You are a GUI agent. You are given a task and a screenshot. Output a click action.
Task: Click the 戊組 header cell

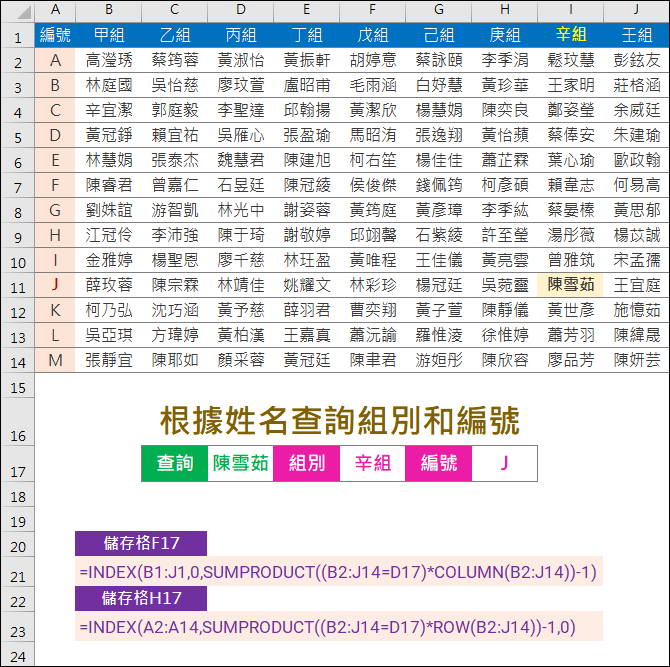pyautogui.click(x=373, y=35)
